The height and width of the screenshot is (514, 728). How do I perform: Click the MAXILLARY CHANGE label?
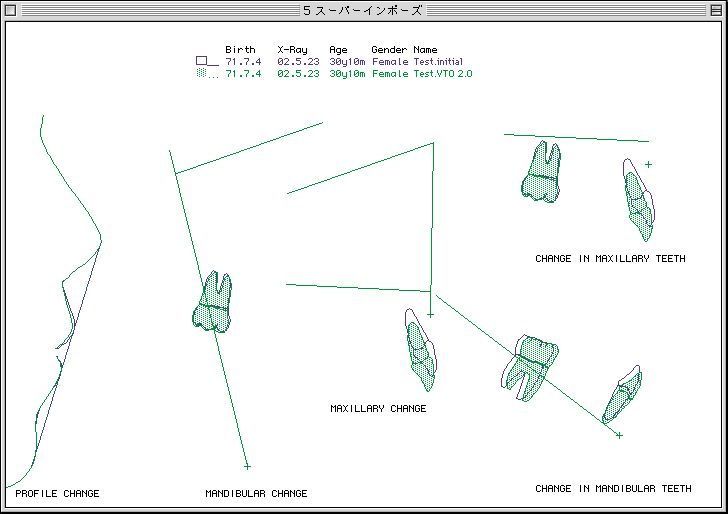(x=378, y=408)
